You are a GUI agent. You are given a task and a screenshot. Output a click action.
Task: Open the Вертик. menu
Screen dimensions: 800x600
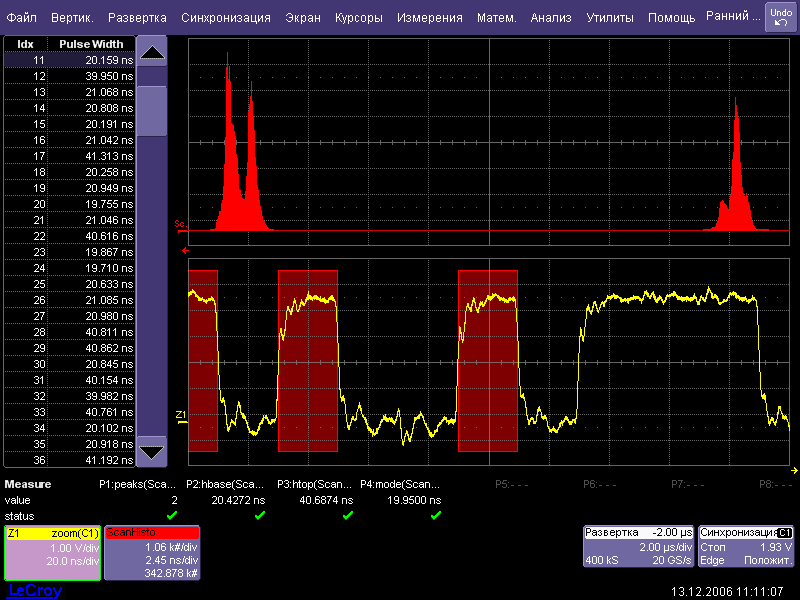tap(72, 18)
